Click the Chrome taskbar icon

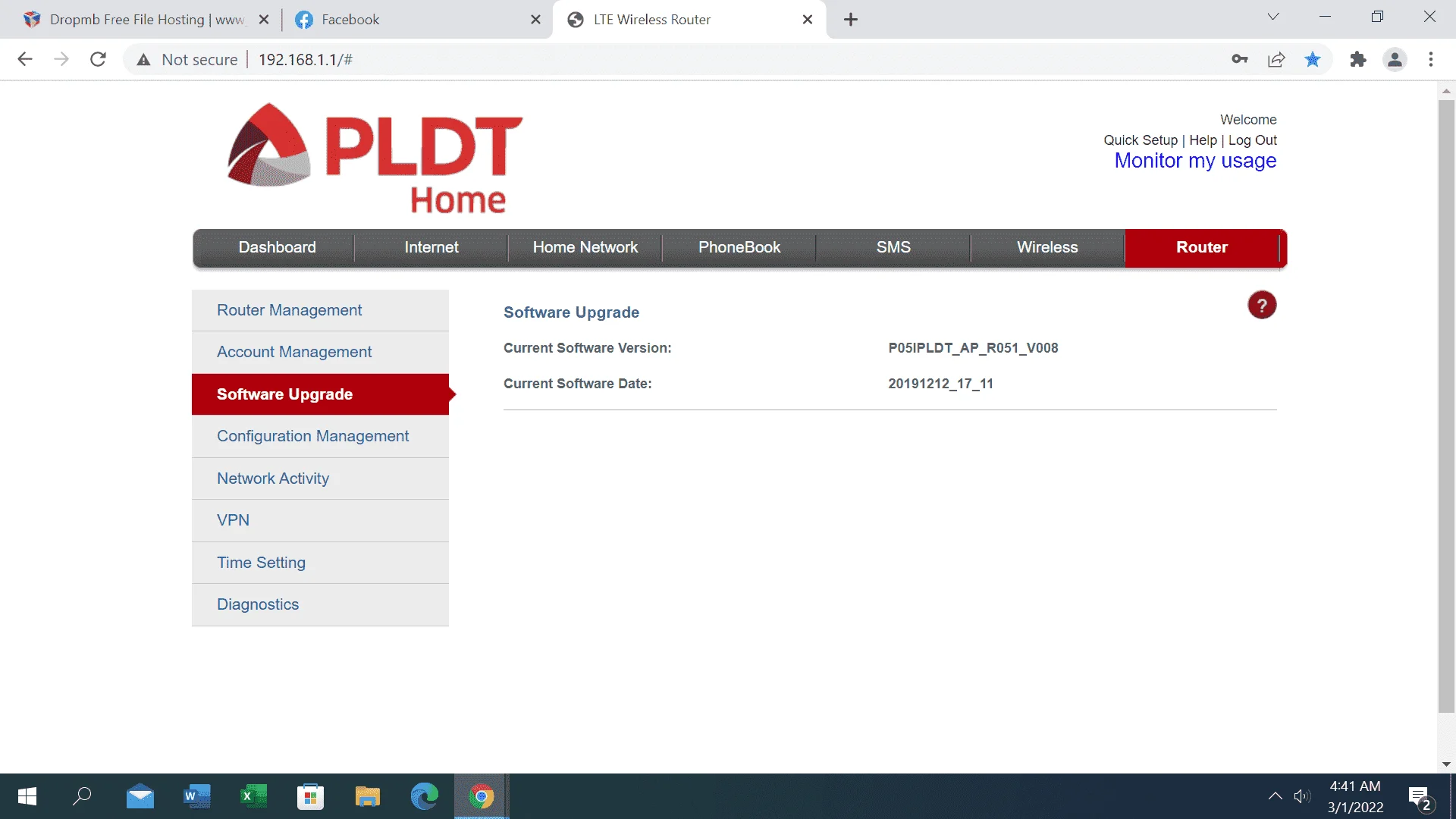[x=481, y=796]
